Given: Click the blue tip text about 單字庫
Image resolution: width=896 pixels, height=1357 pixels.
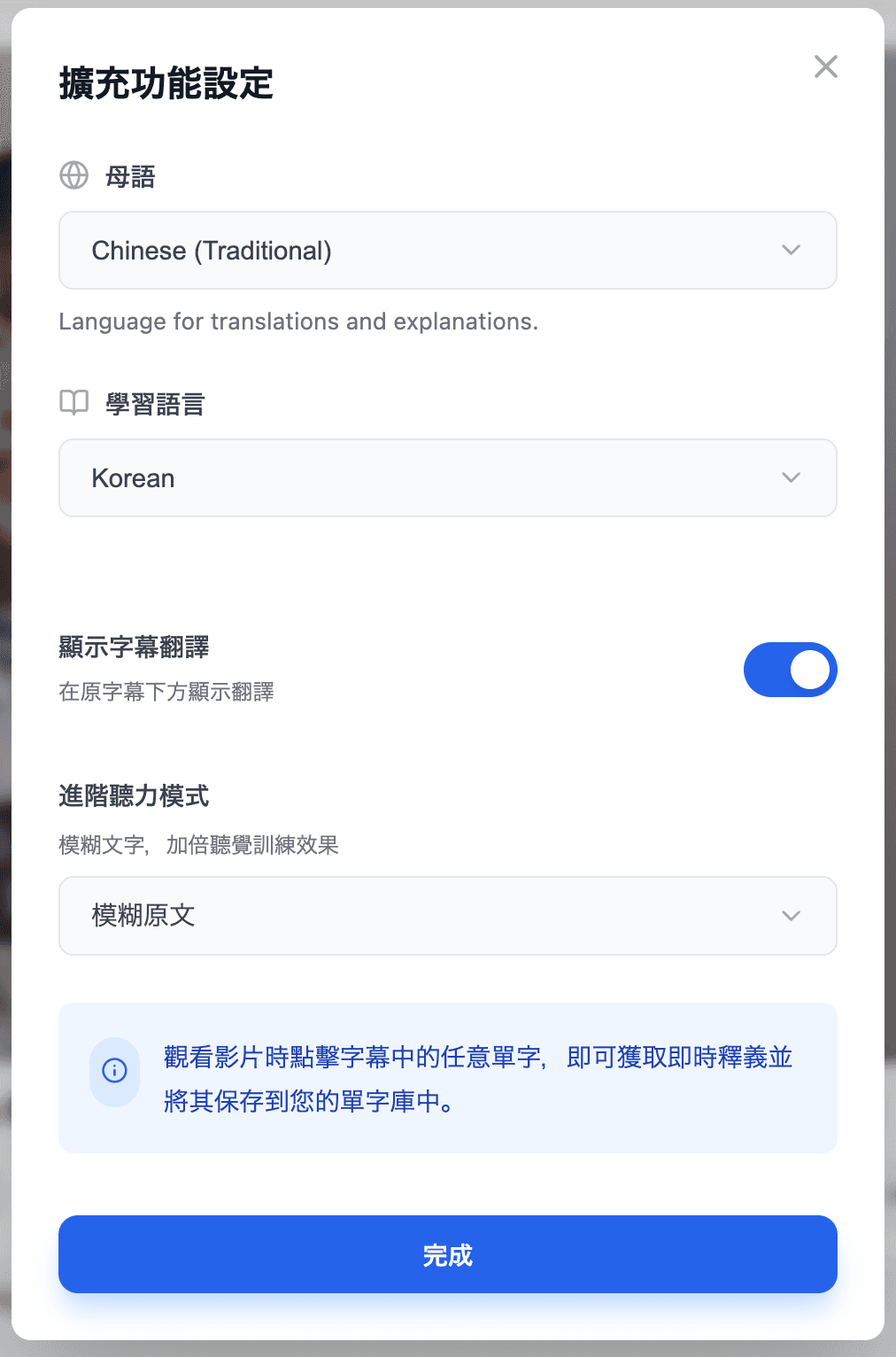Looking at the screenshot, I should 478,1079.
